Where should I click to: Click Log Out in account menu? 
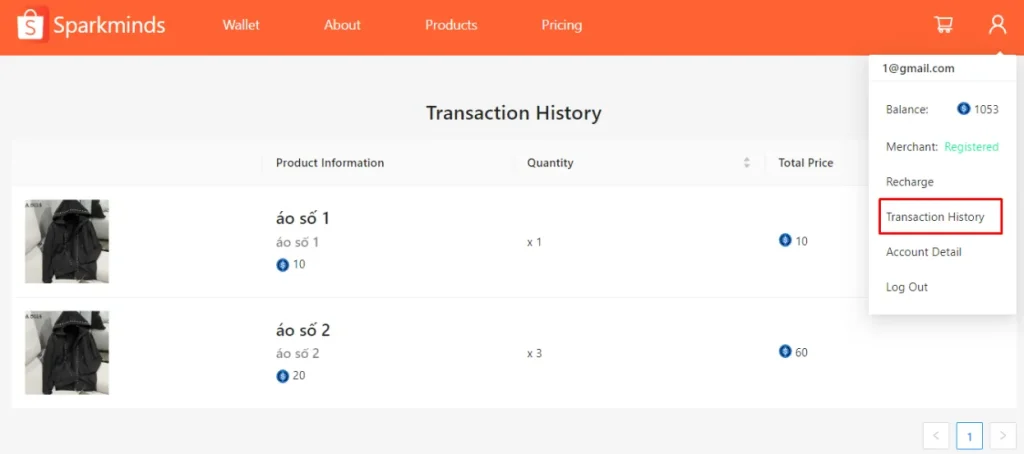906,287
